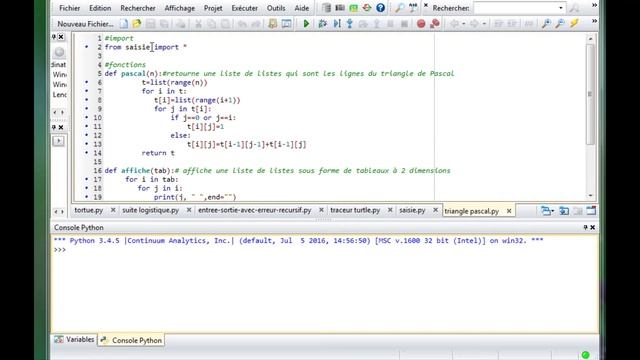Pin the upper left side panel
The height and width of the screenshot is (360, 640).
tap(54, 37)
